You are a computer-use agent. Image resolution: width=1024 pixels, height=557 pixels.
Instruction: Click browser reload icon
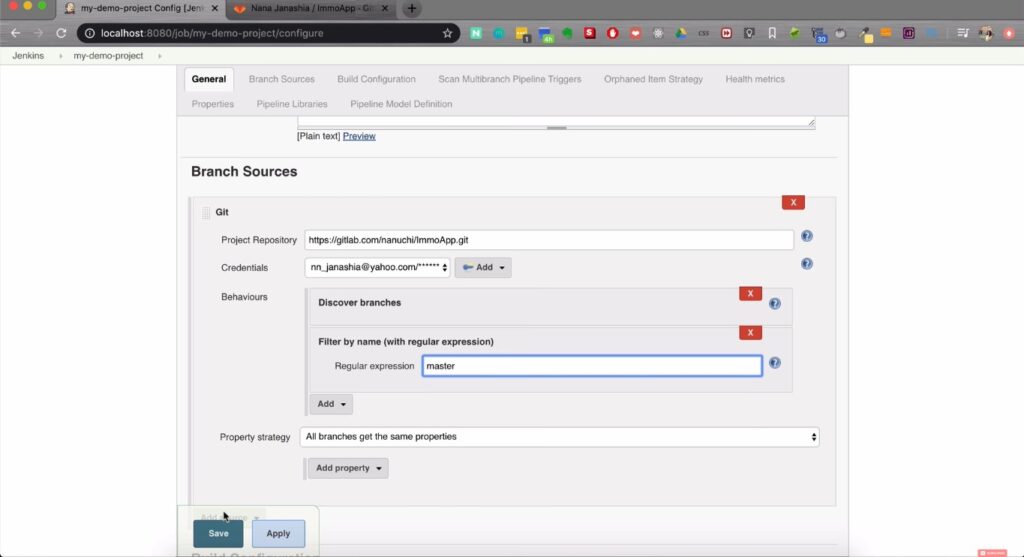pos(61,33)
